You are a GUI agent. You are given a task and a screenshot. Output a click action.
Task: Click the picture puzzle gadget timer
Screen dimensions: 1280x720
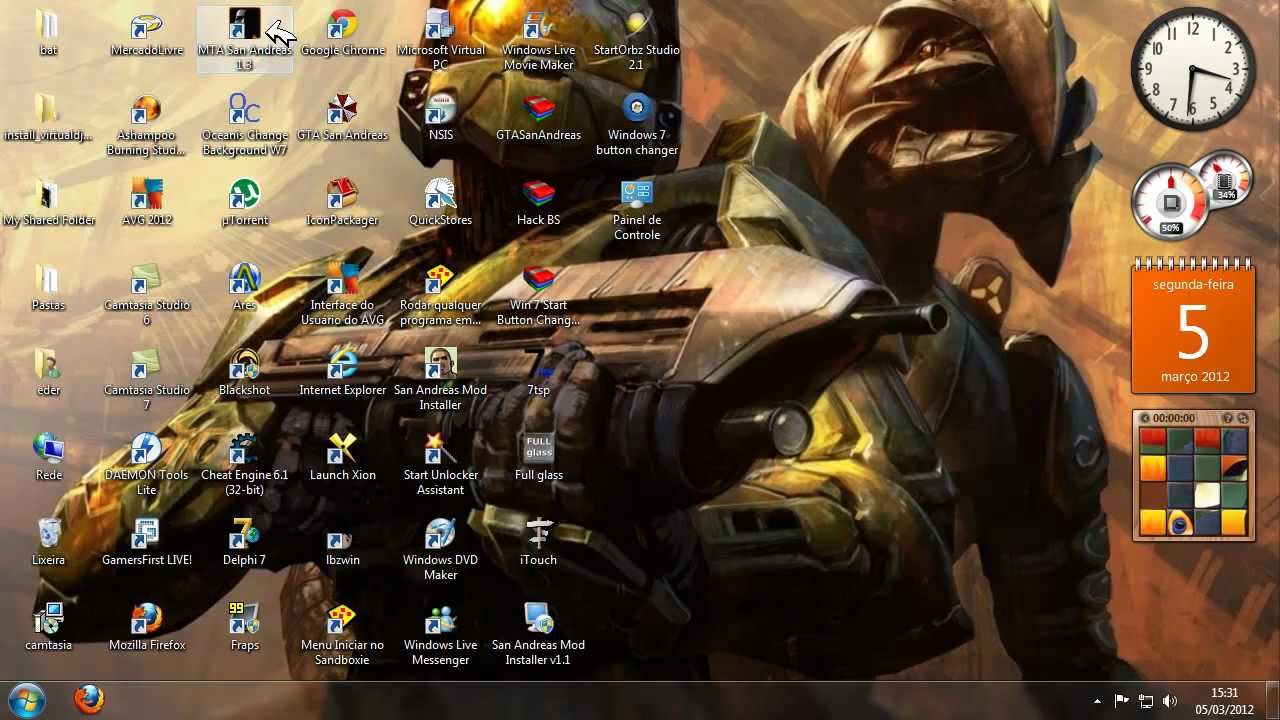[1174, 418]
